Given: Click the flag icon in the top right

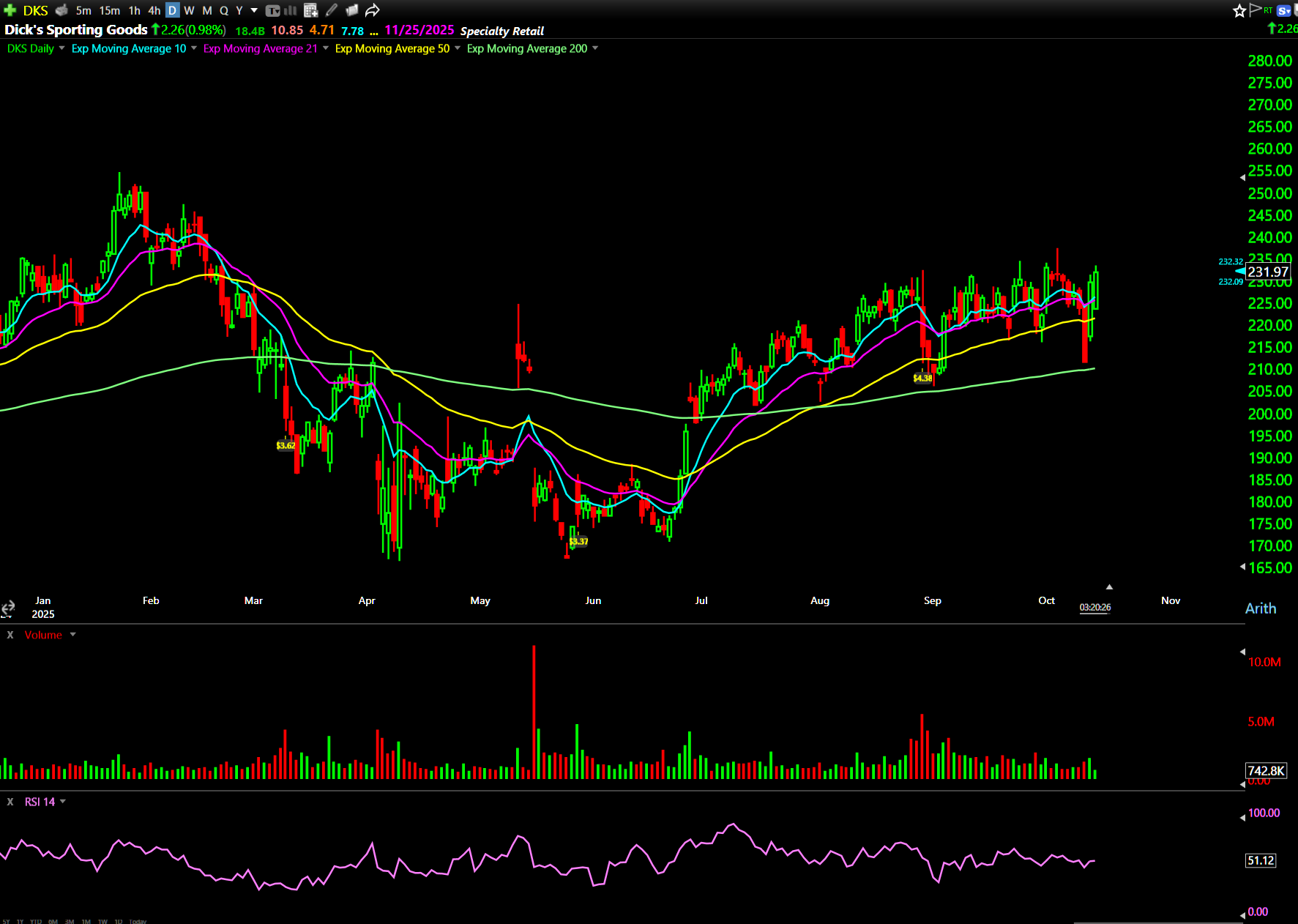Looking at the screenshot, I should click(1255, 10).
